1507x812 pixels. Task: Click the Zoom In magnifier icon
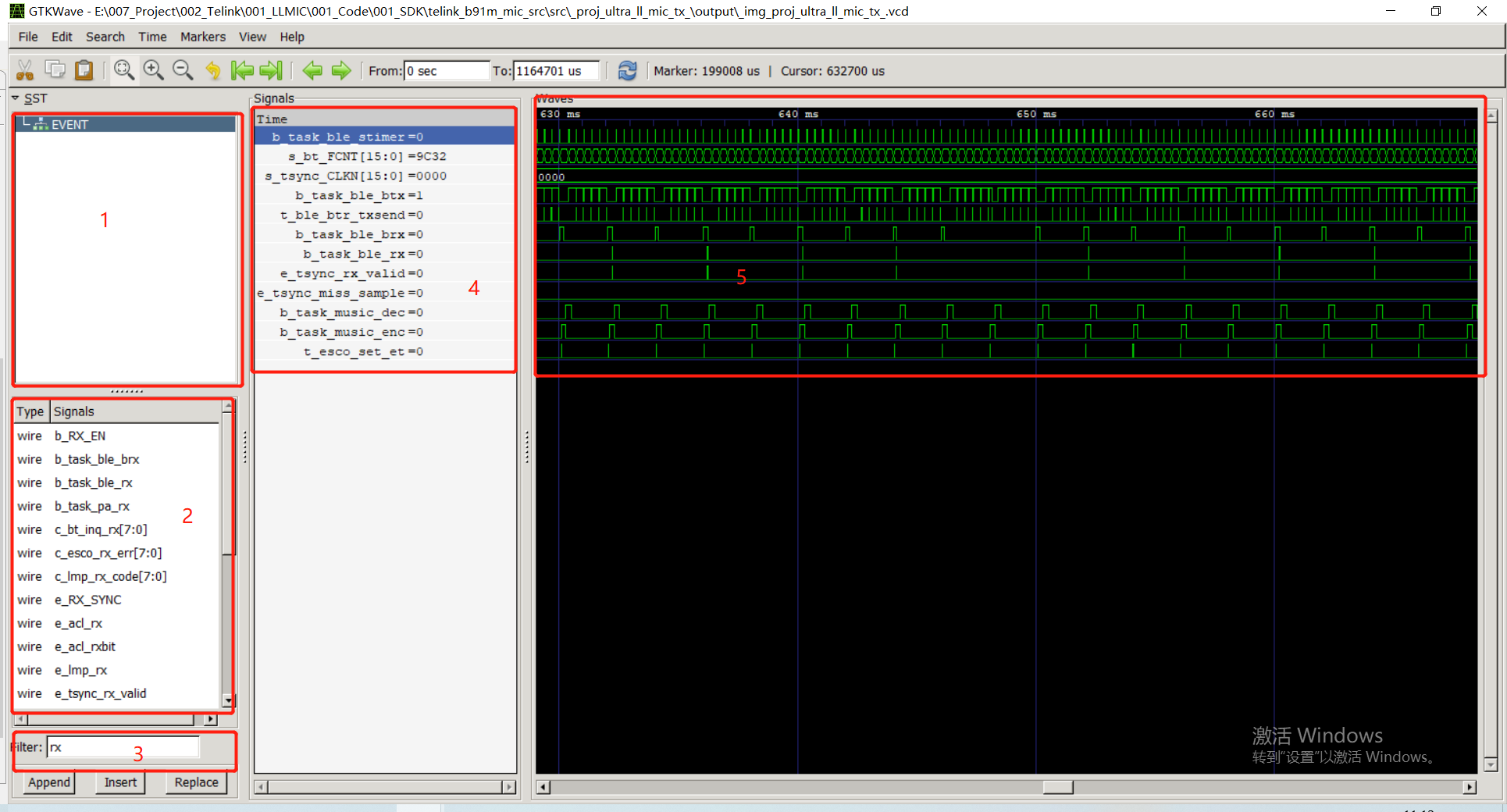(153, 69)
